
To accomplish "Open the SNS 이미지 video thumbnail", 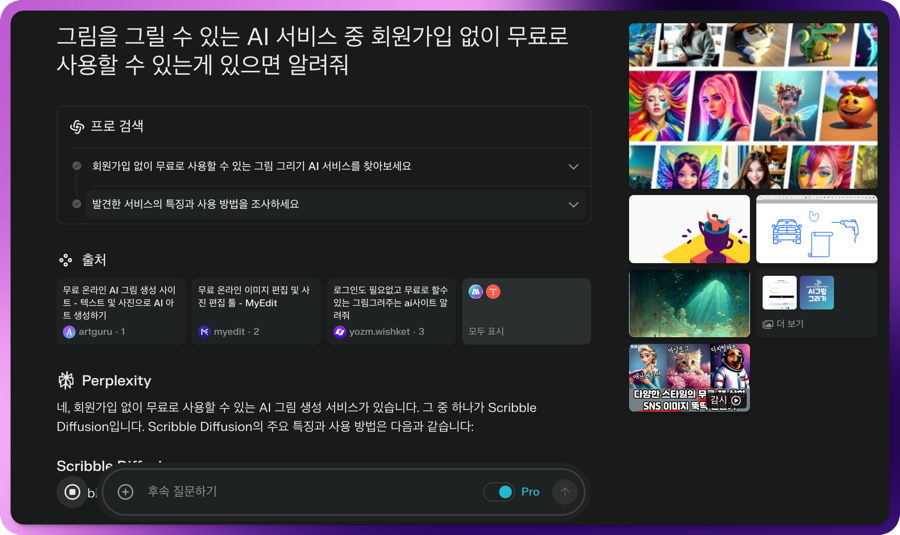I will [689, 378].
